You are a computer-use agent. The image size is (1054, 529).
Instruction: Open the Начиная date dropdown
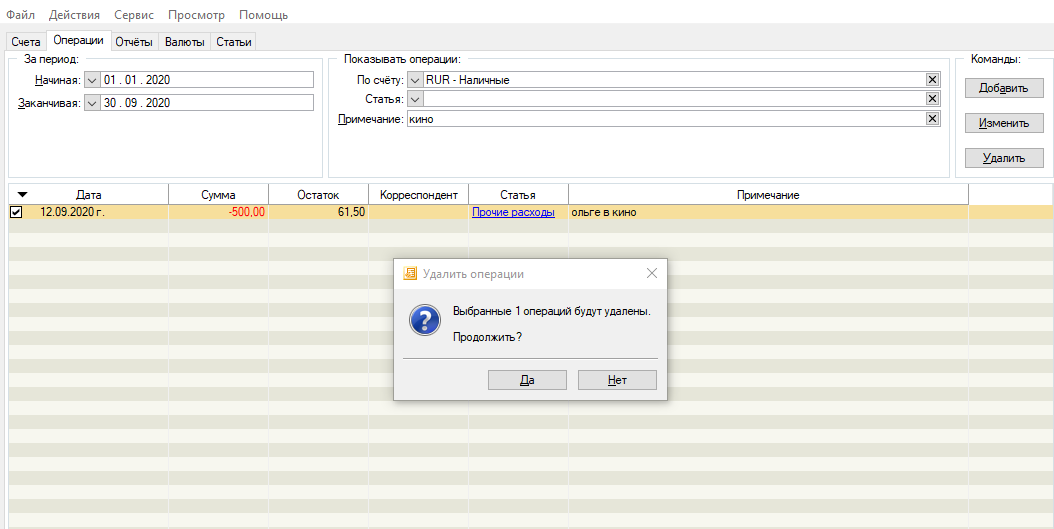click(x=92, y=80)
